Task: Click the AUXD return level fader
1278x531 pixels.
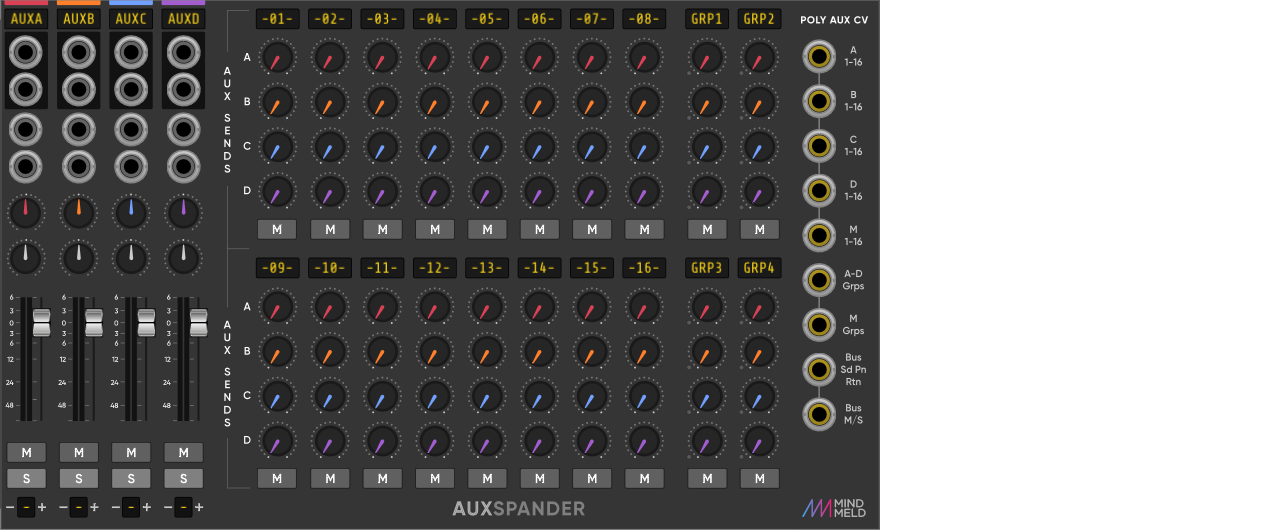Action: (x=198, y=322)
